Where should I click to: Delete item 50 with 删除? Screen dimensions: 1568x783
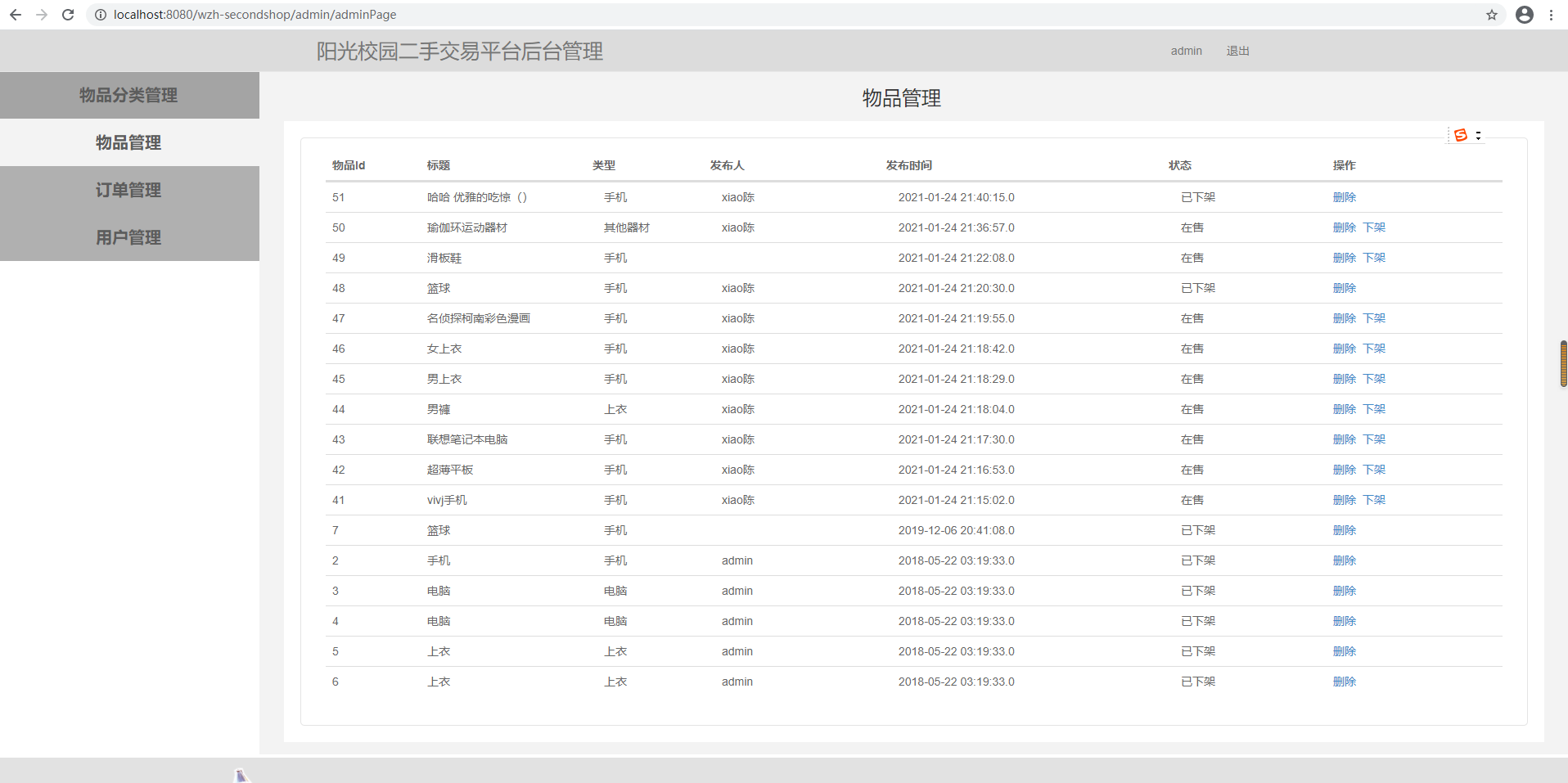click(1345, 227)
